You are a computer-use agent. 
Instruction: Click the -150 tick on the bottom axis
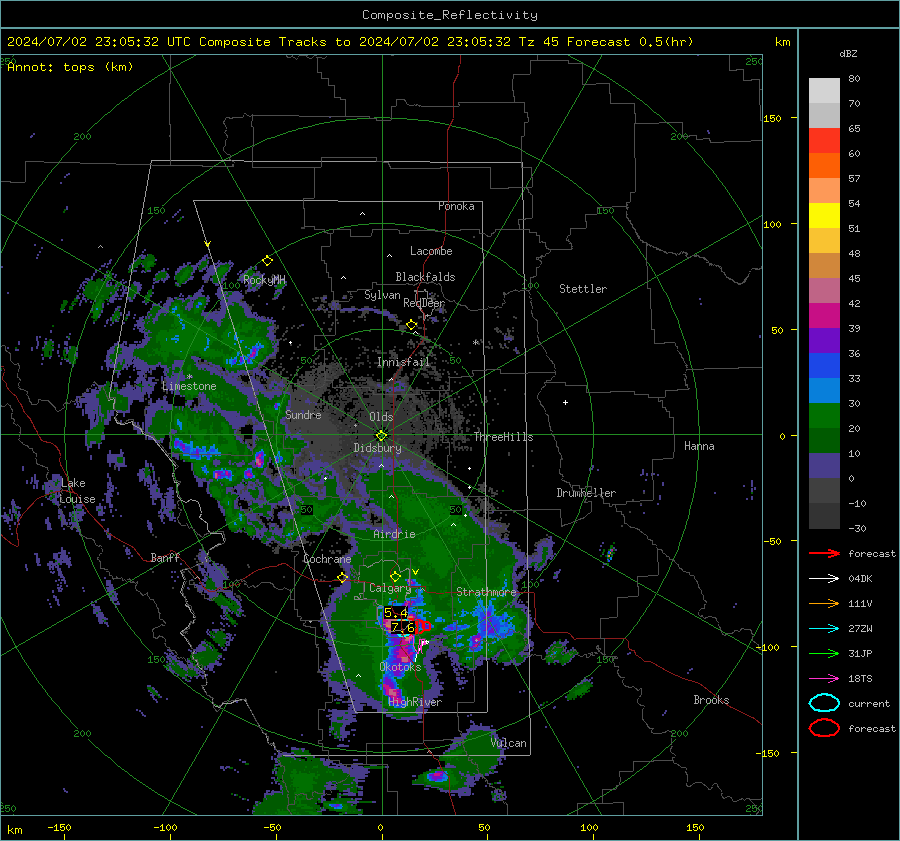click(x=59, y=828)
